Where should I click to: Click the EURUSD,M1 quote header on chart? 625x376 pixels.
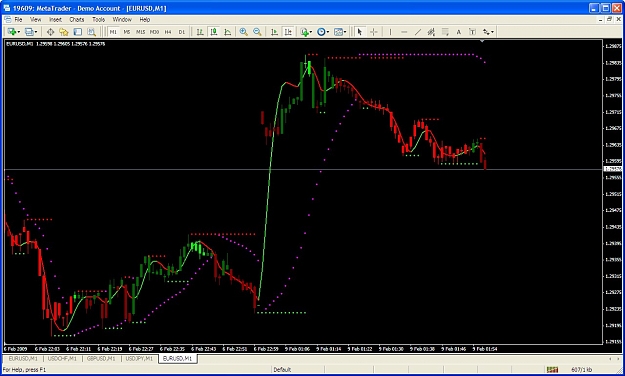[x=55, y=44]
